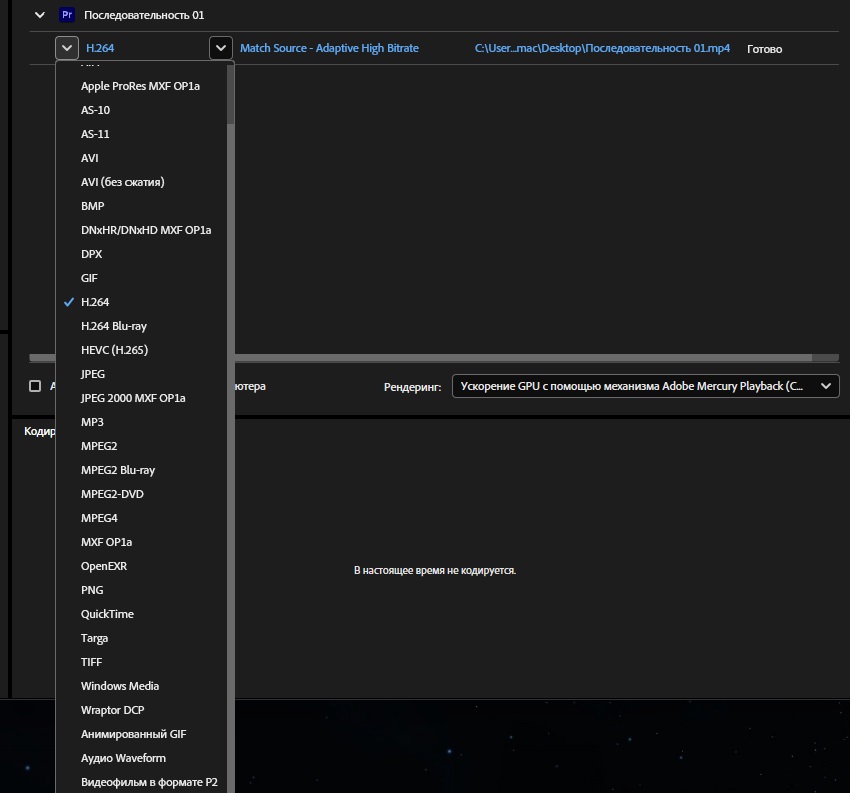Click the Match Source - Adaptive High Bitrate link
Screen dimensions: 850x793
click(329, 48)
